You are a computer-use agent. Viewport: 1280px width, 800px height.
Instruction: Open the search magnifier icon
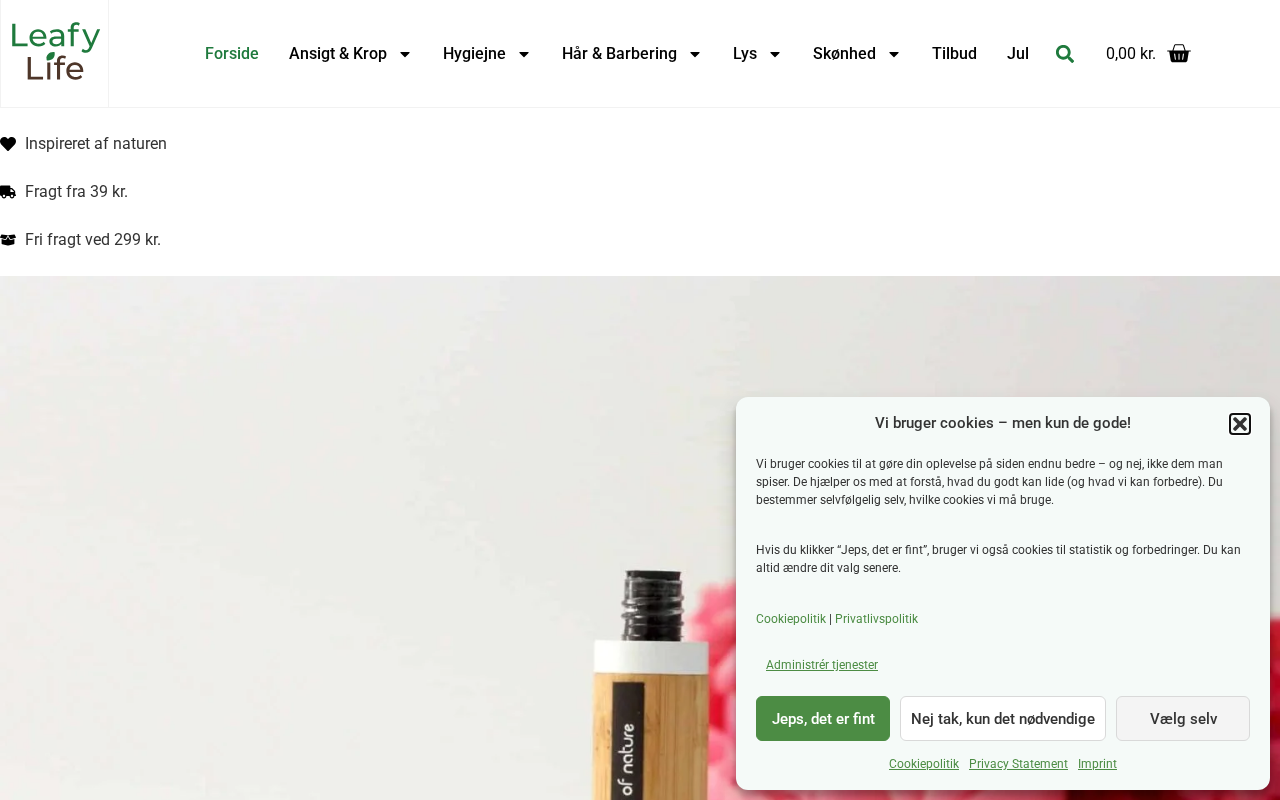pos(1065,54)
